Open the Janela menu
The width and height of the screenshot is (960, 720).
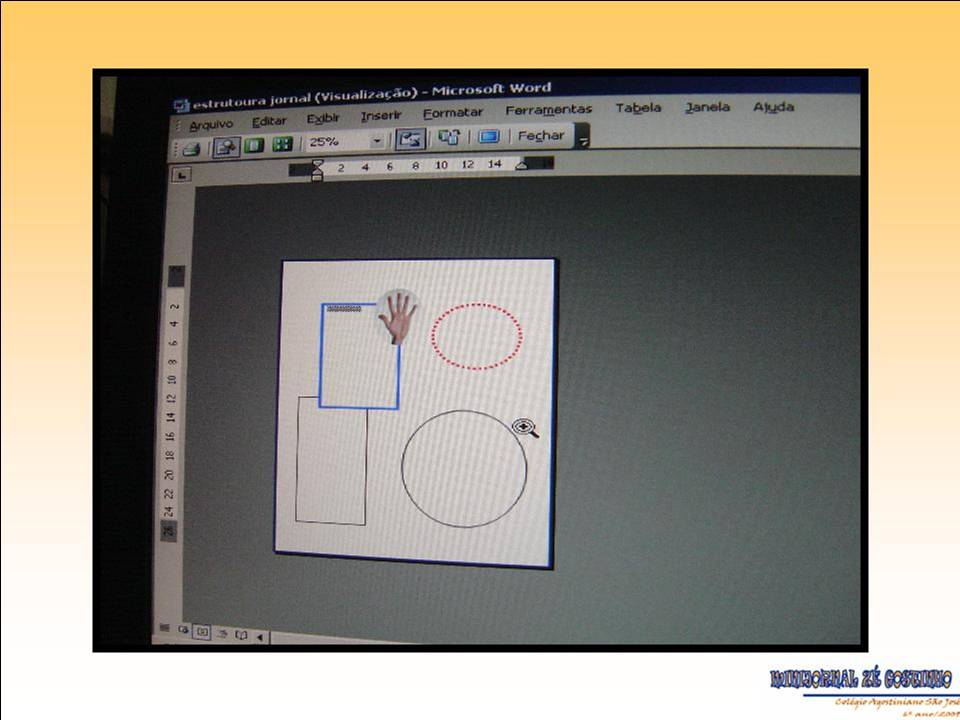coord(707,107)
